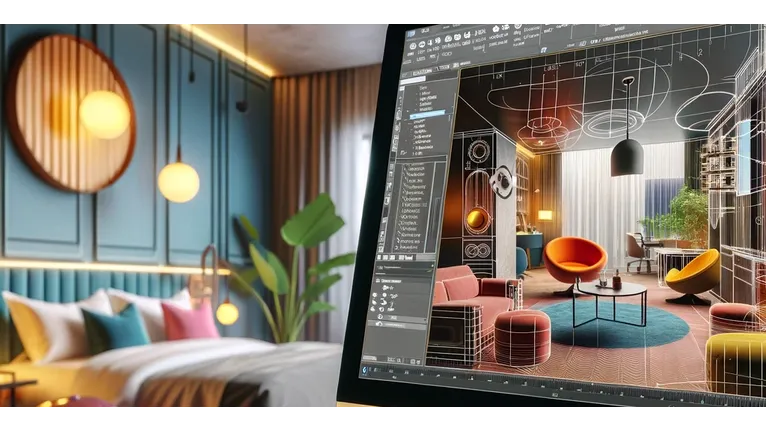Viewport: 766px width, 431px height.
Task: Click the small blue icon just above the viewport
Action: click(x=543, y=50)
